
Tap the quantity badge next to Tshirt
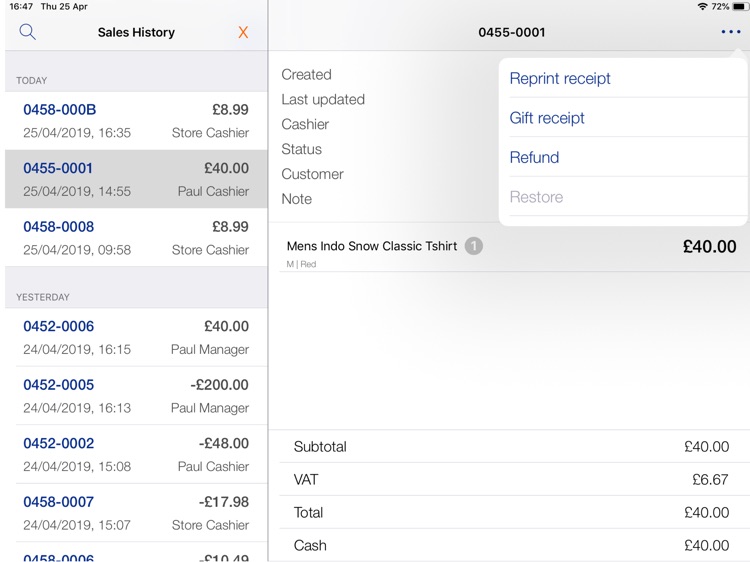tap(474, 246)
